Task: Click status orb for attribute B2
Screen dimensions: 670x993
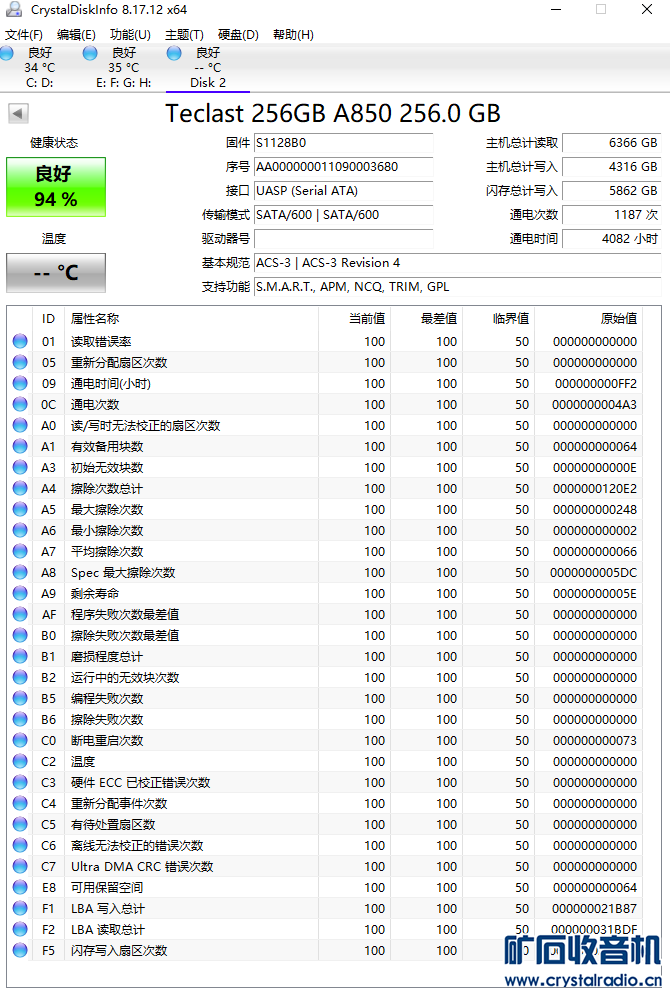Action: click(x=20, y=677)
